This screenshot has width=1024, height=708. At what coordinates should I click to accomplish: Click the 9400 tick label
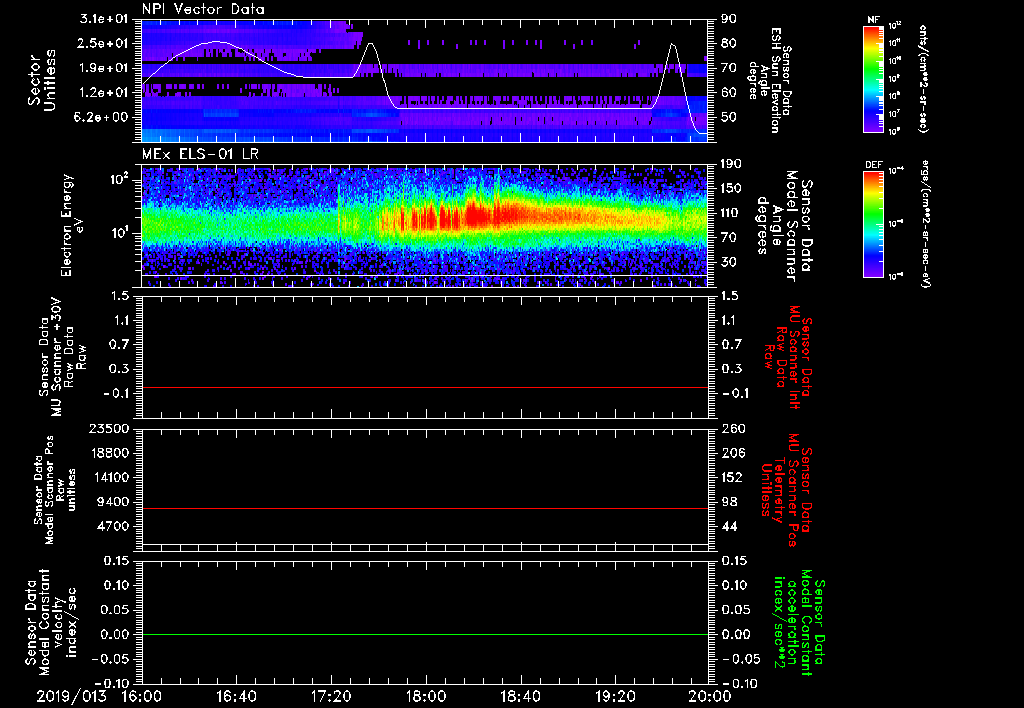tap(114, 502)
